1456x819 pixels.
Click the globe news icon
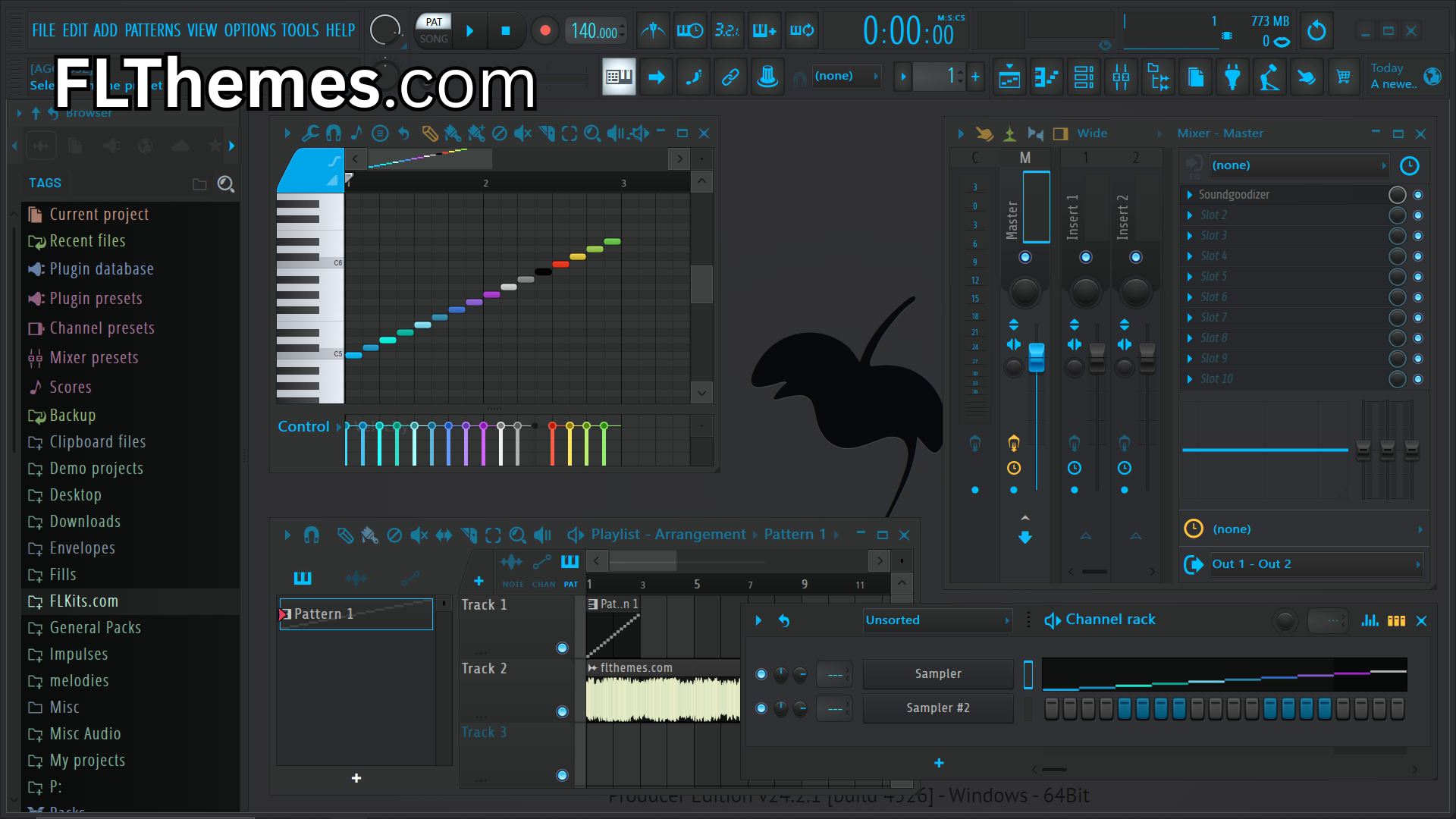[1432, 76]
